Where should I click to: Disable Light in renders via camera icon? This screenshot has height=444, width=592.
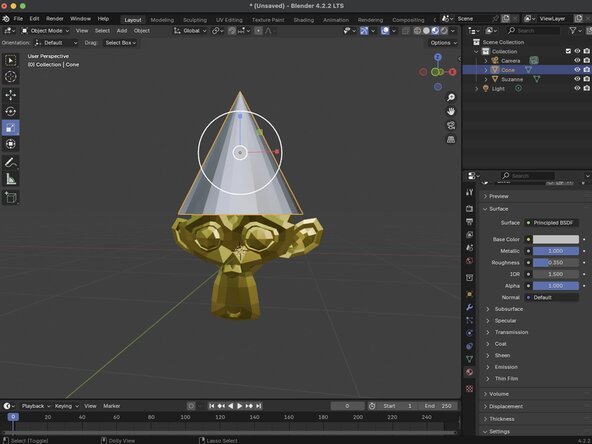586,88
